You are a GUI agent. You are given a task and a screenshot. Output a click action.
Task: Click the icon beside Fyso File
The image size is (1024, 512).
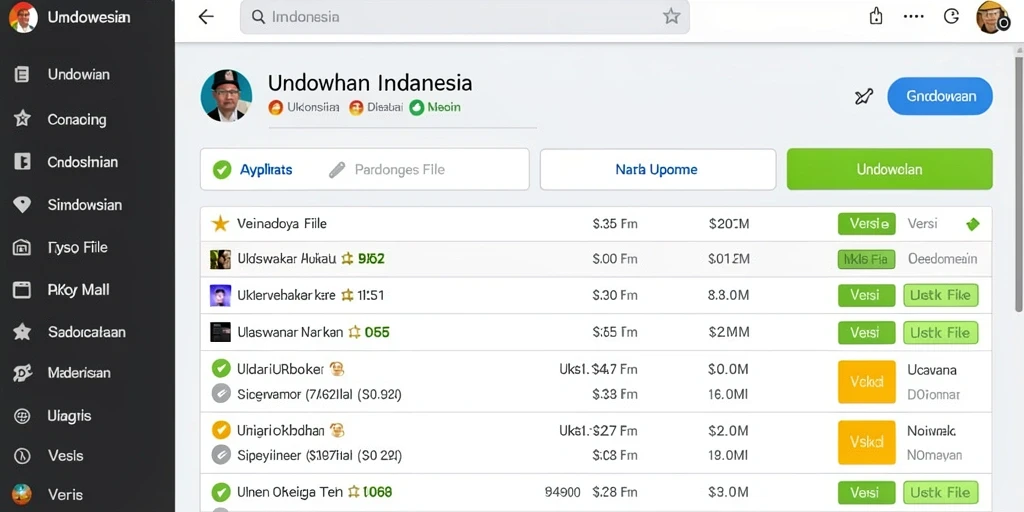pos(22,248)
